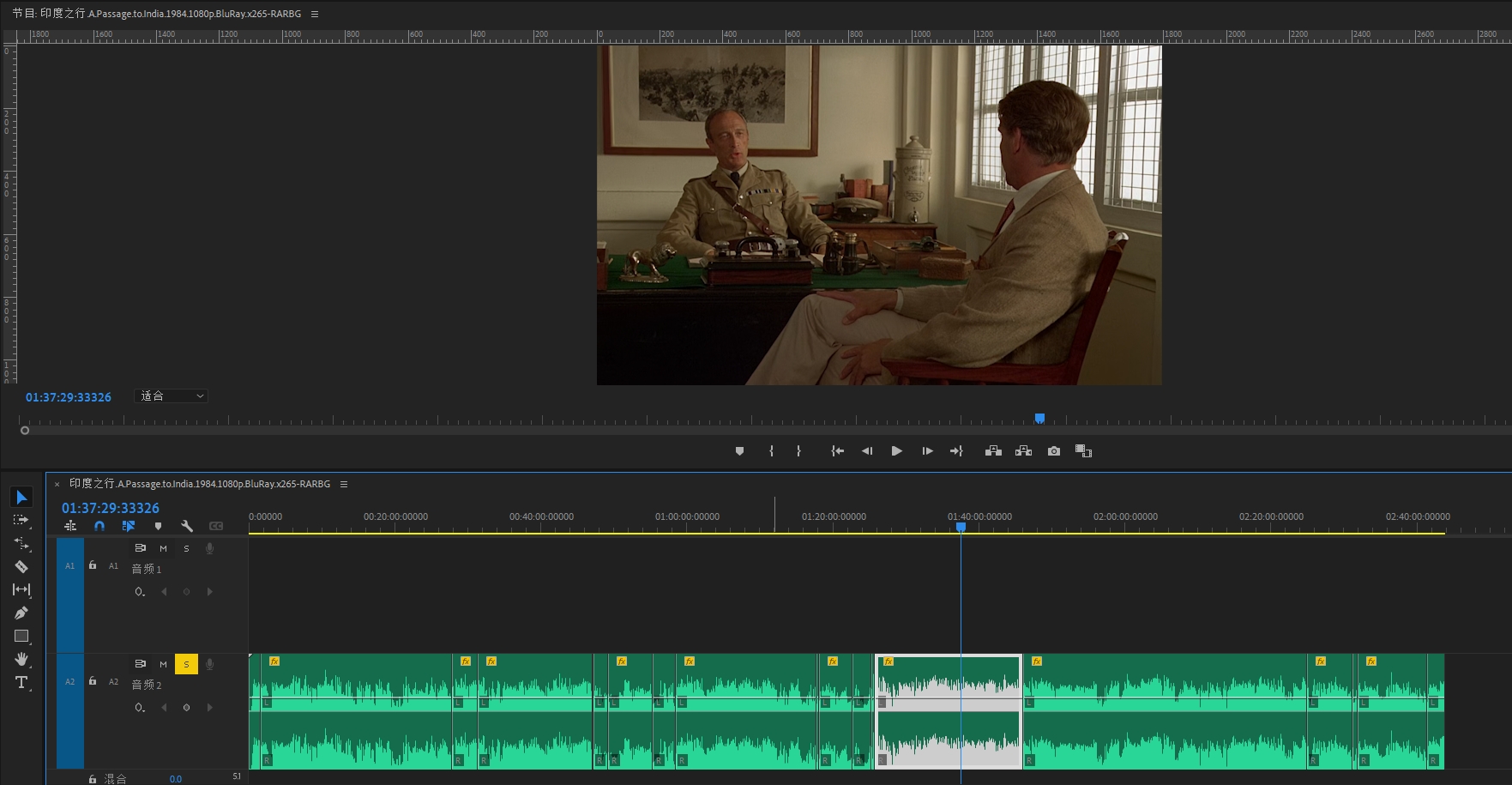
Task: Choose the Hand tool
Action: (21, 659)
